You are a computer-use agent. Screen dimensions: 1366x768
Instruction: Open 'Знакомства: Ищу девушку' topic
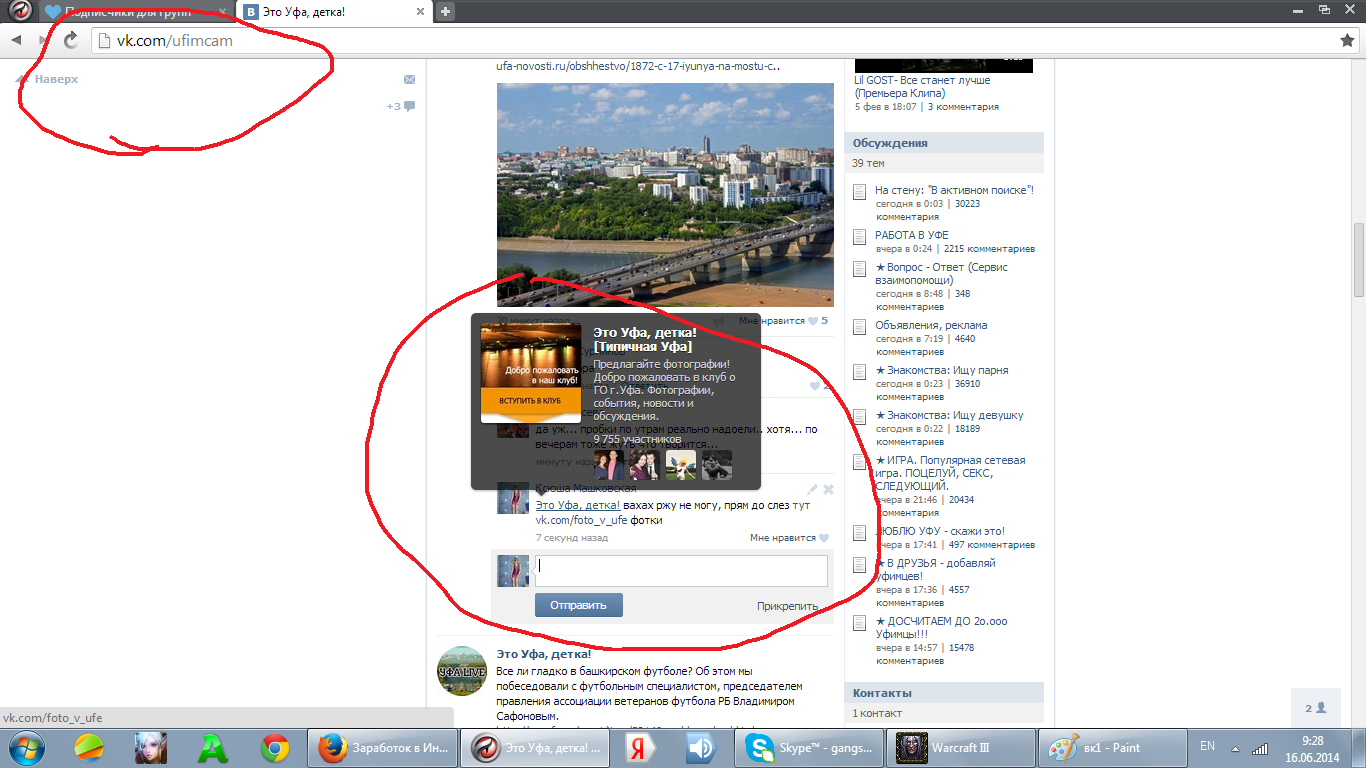tap(949, 415)
